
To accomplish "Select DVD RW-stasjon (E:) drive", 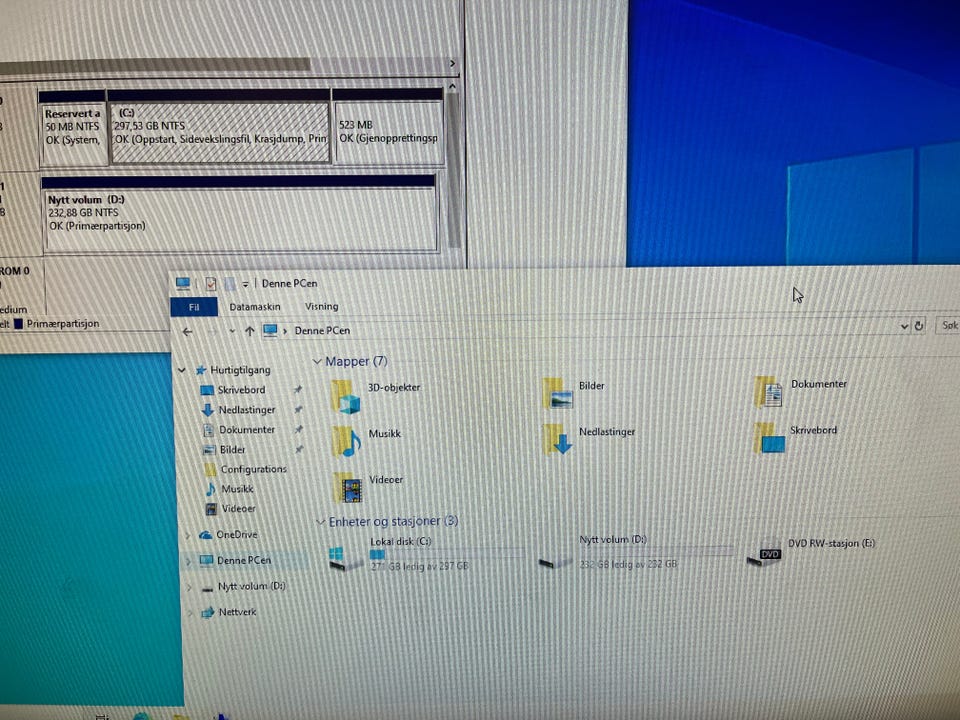I will coord(811,551).
